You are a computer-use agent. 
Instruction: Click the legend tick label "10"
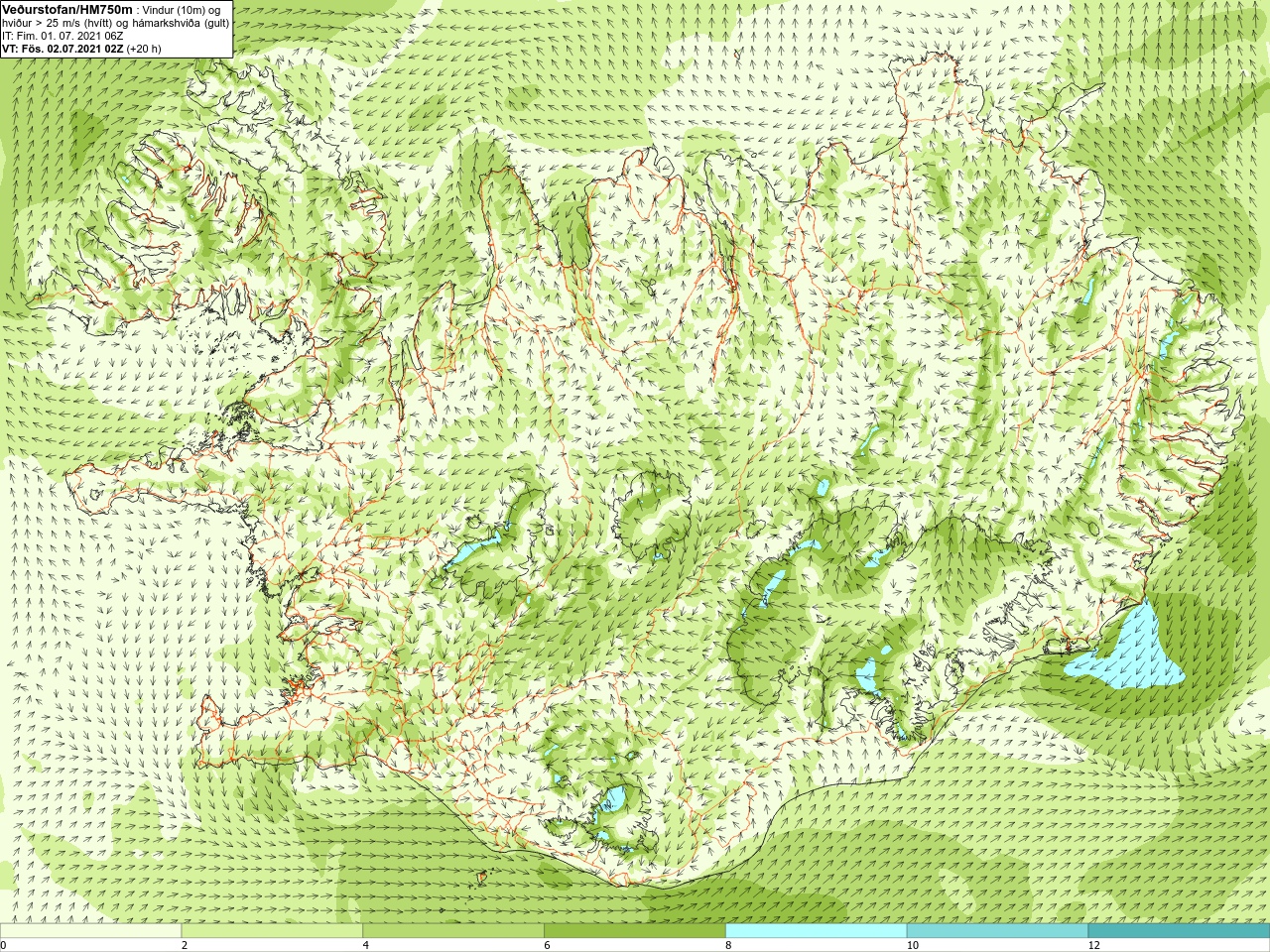tap(912, 945)
